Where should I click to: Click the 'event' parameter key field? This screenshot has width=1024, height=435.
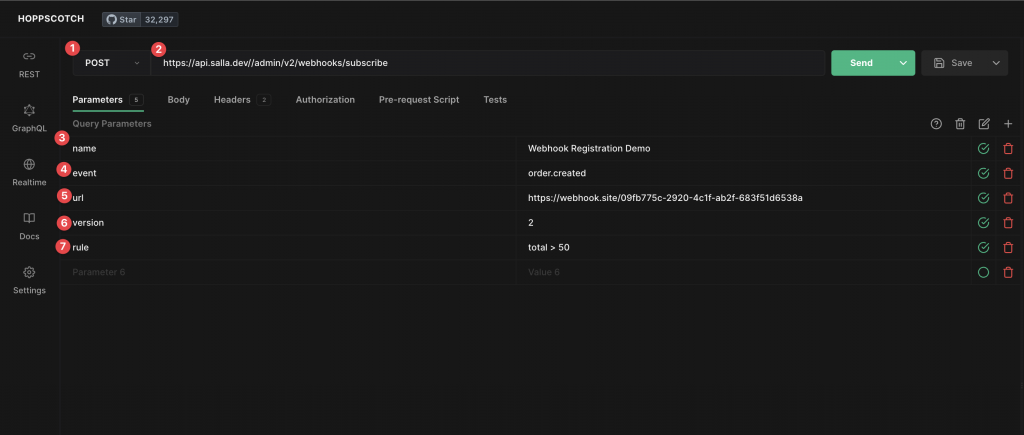pyautogui.click(x=289, y=174)
